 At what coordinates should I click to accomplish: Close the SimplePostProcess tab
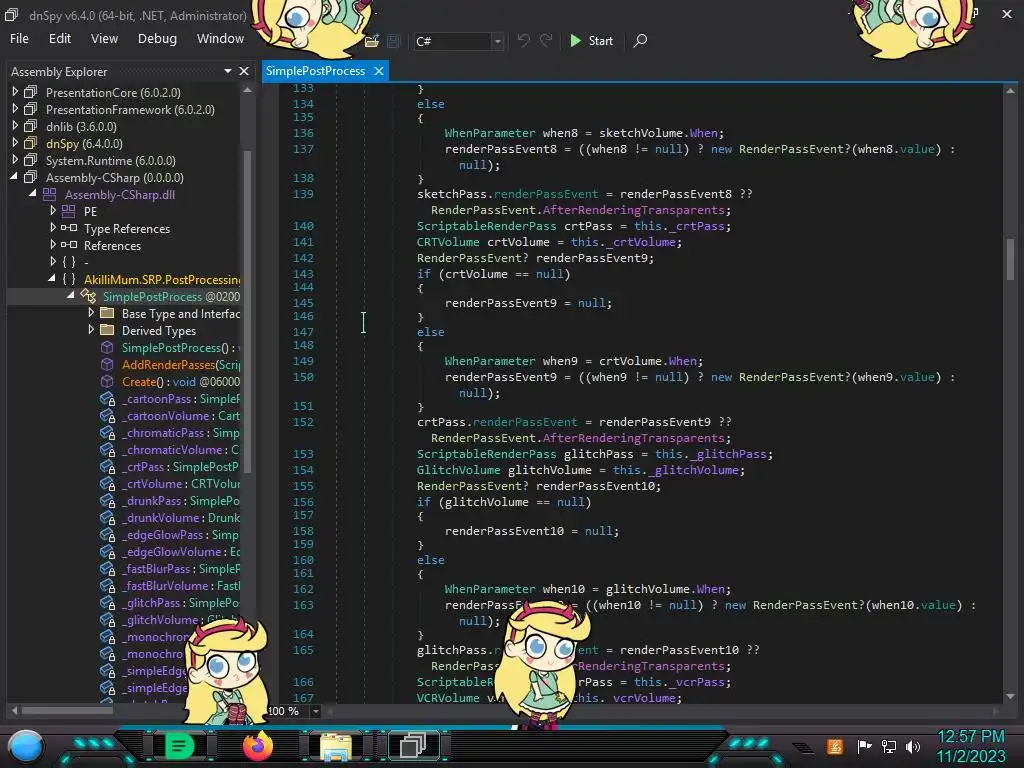[x=379, y=71]
